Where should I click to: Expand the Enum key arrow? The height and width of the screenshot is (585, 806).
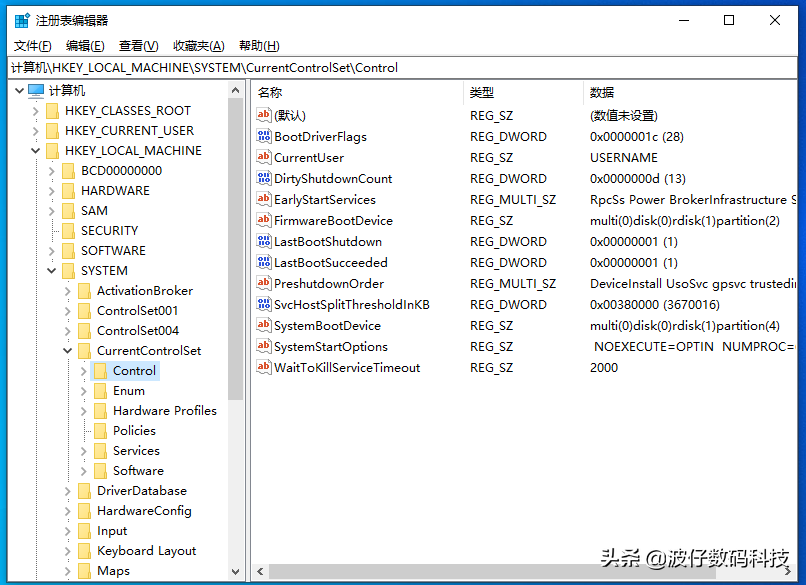click(83, 391)
